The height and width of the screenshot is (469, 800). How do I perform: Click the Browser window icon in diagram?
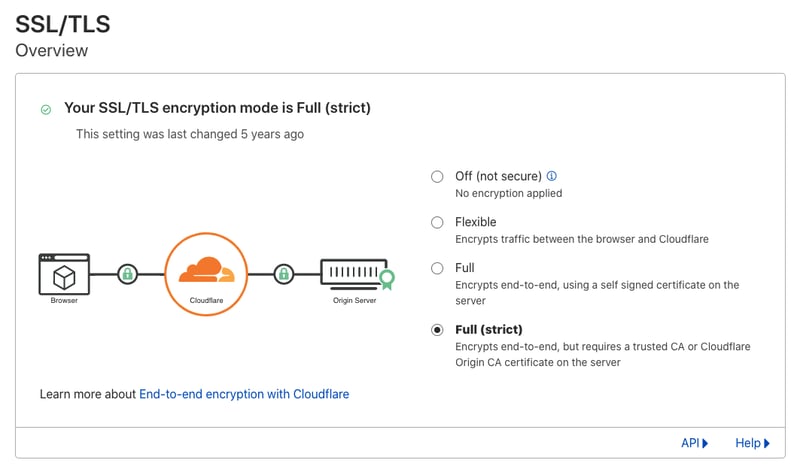pos(64,273)
